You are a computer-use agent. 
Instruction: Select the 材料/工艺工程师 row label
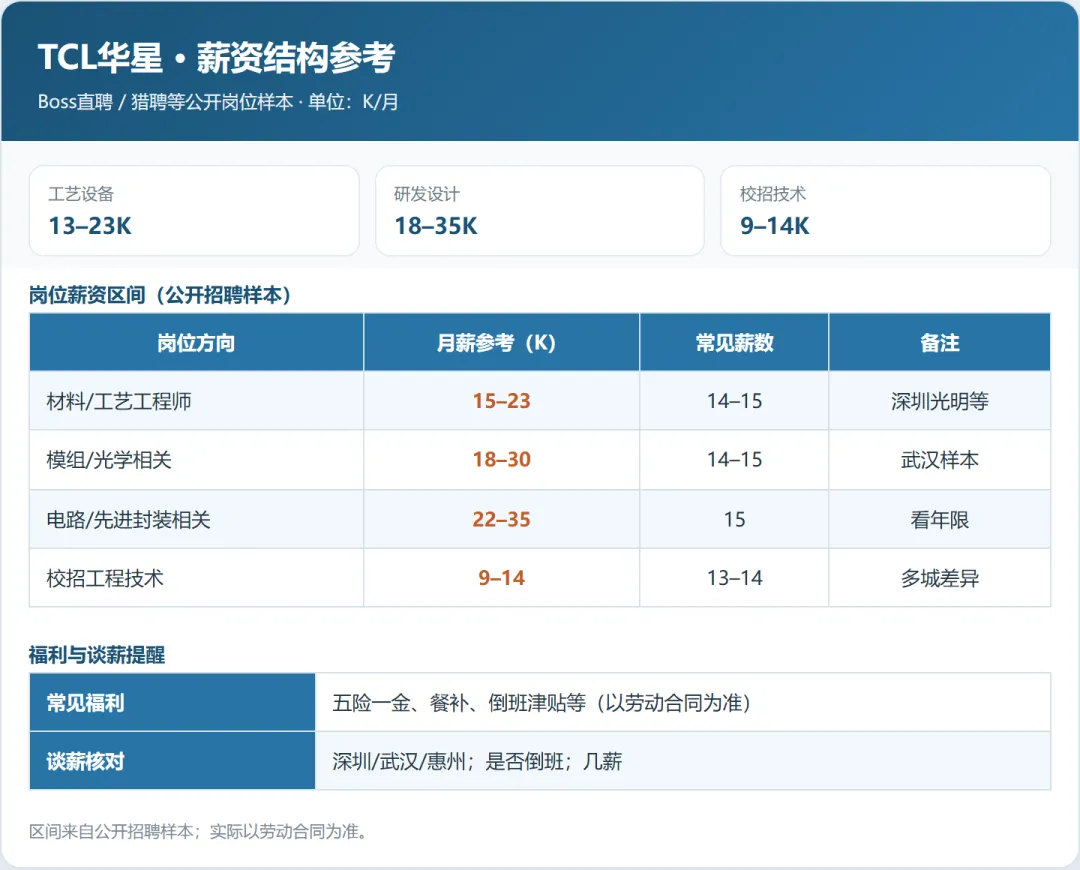point(119,402)
